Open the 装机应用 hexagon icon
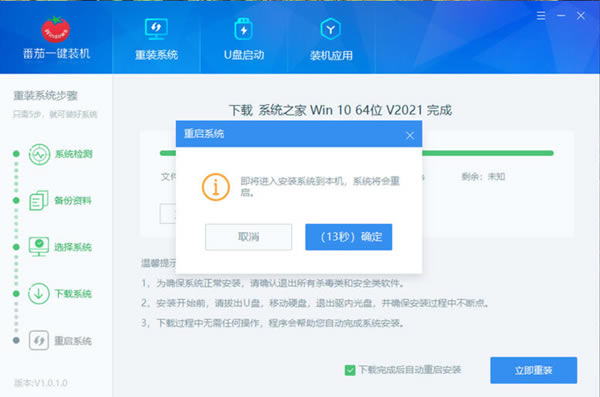The height and width of the screenshot is (397, 600). (331, 29)
